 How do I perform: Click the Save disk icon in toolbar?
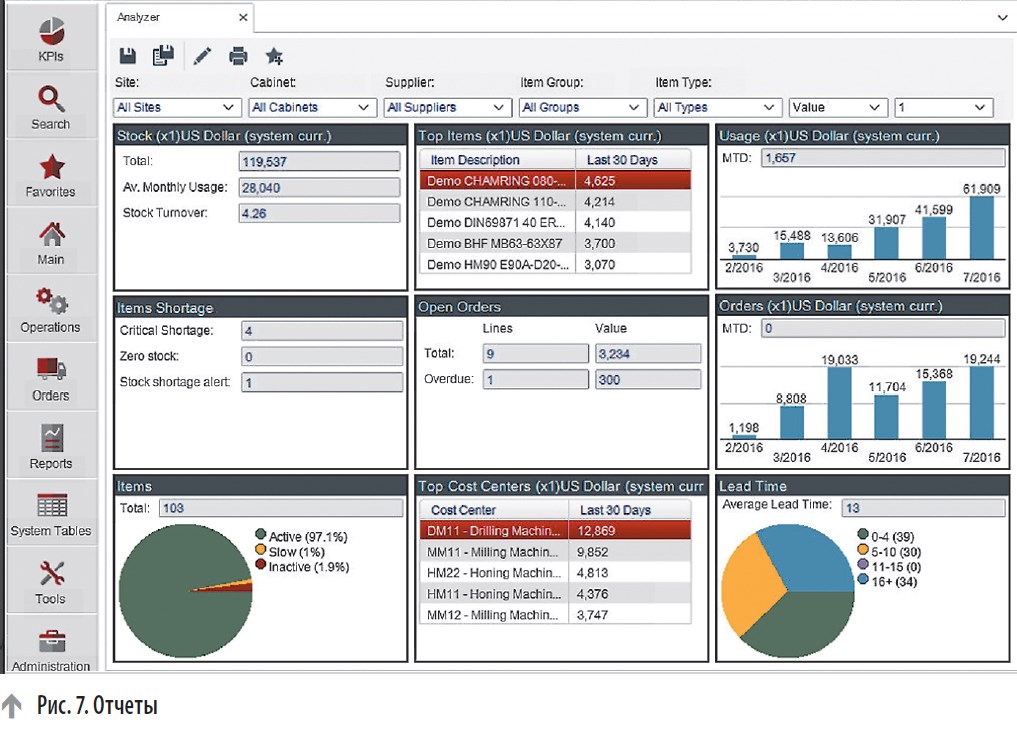pyautogui.click(x=128, y=56)
